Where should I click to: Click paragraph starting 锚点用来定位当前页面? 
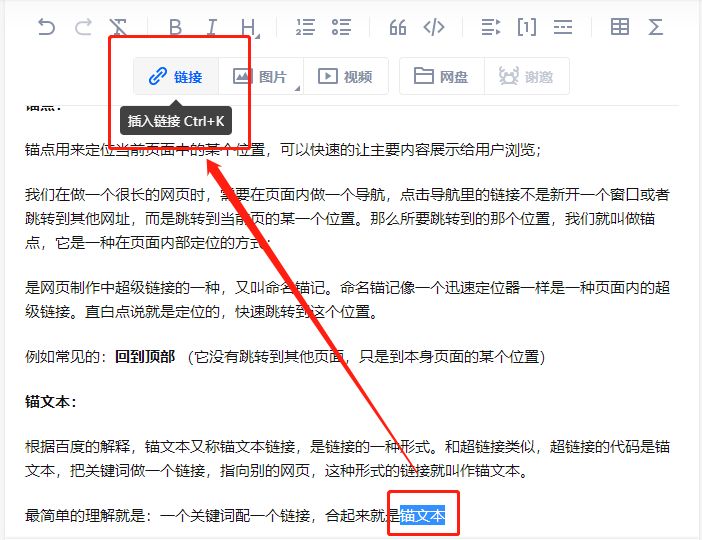coord(283,150)
